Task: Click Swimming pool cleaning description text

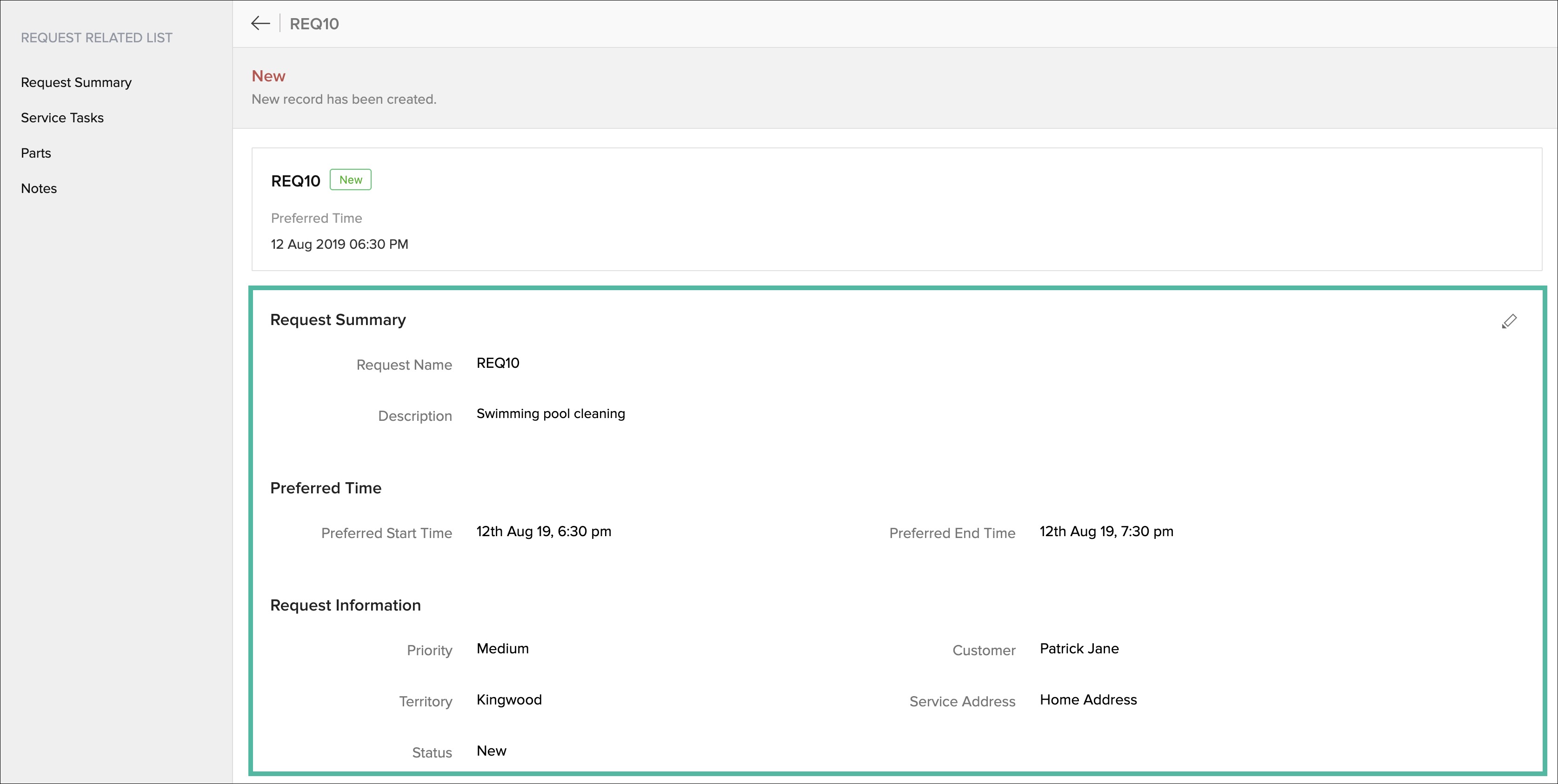Action: 550,414
